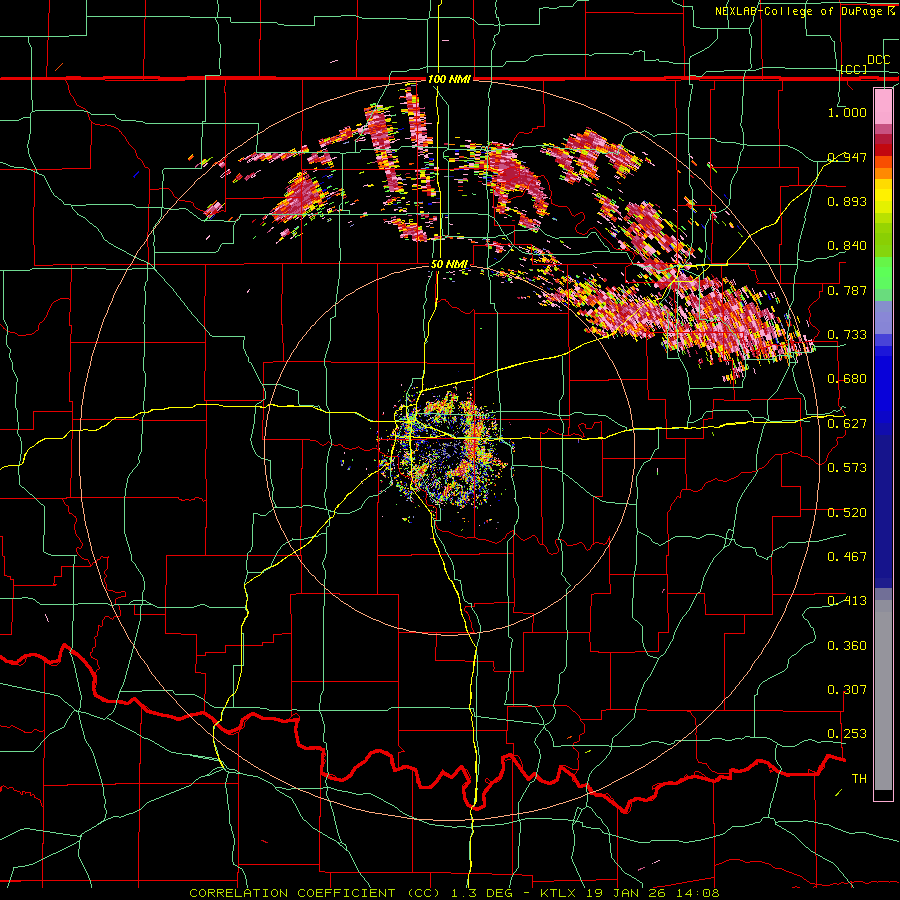The height and width of the screenshot is (900, 900).
Task: Click the TH label beside the color bar
Action: (x=859, y=779)
